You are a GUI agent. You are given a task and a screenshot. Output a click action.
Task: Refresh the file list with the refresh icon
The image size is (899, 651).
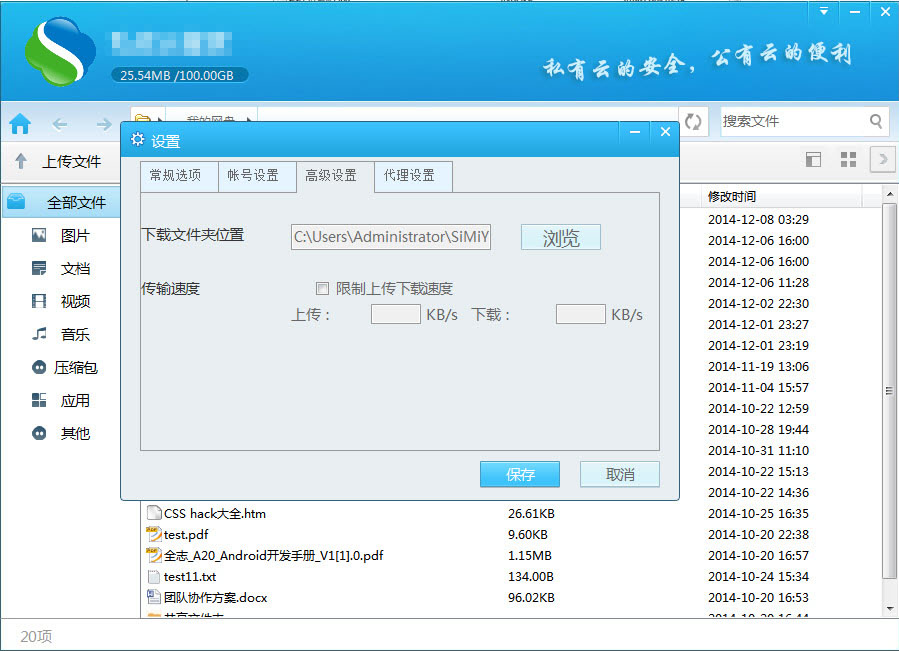coord(693,120)
